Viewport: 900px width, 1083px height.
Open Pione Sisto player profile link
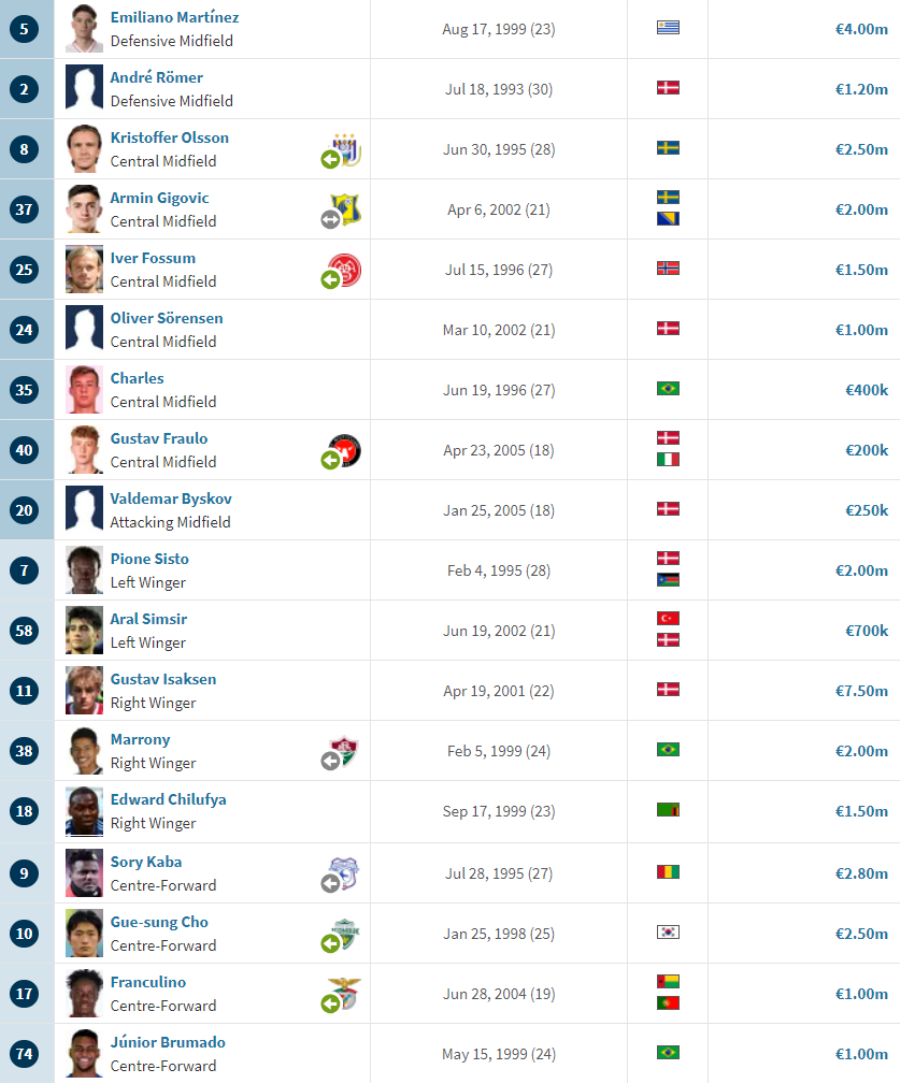click(149, 559)
